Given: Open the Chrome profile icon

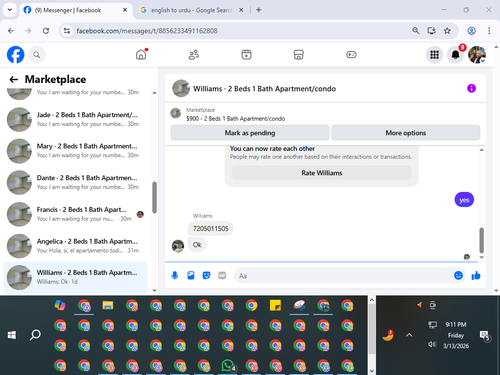Looking at the screenshot, I should [471, 31].
